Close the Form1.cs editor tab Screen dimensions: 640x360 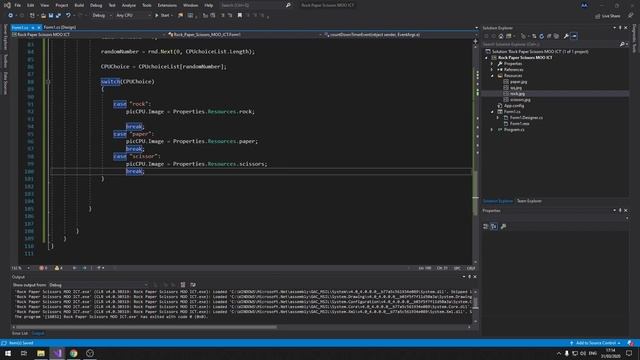[x=39, y=27]
